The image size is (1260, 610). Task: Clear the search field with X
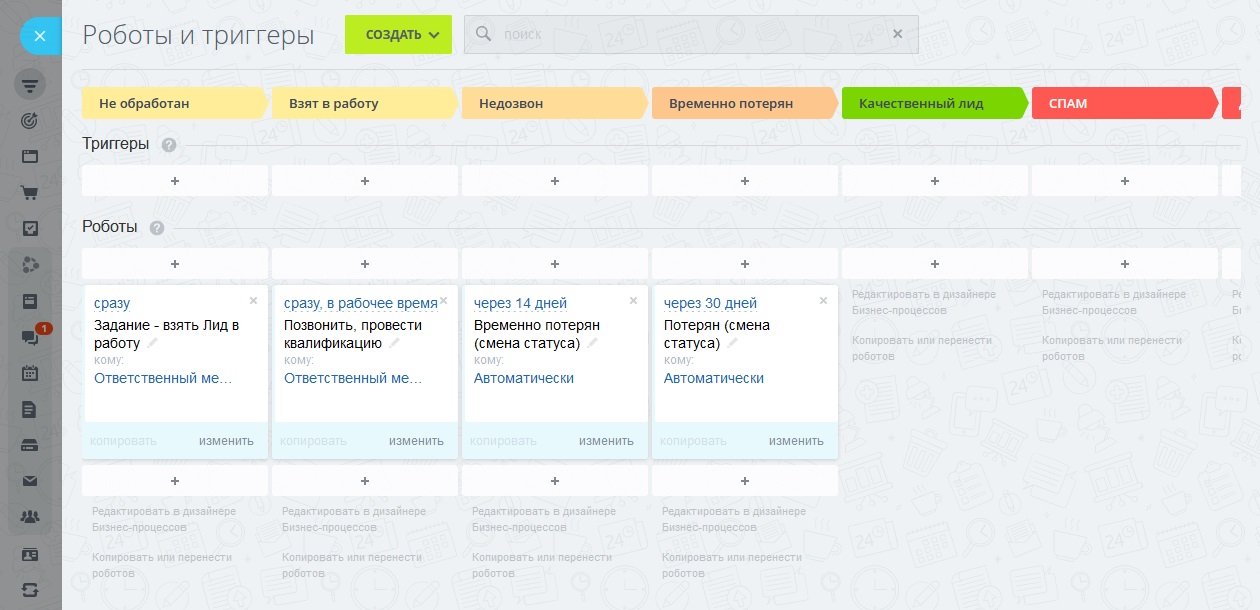tap(897, 34)
